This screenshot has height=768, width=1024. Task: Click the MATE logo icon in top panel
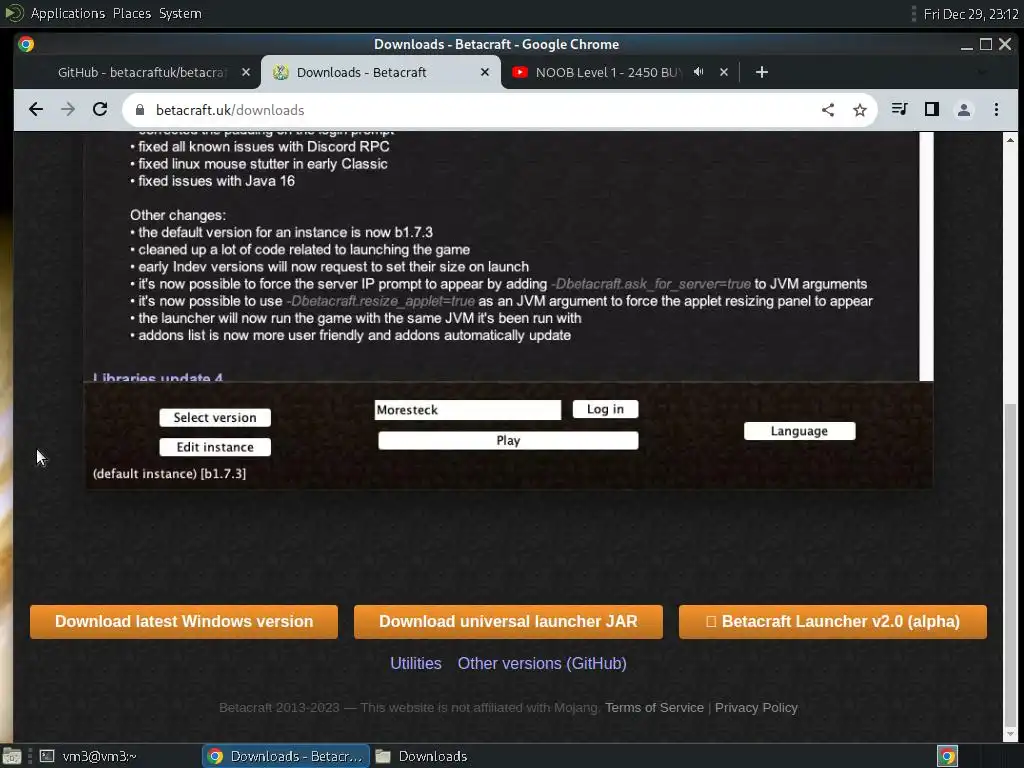14,13
